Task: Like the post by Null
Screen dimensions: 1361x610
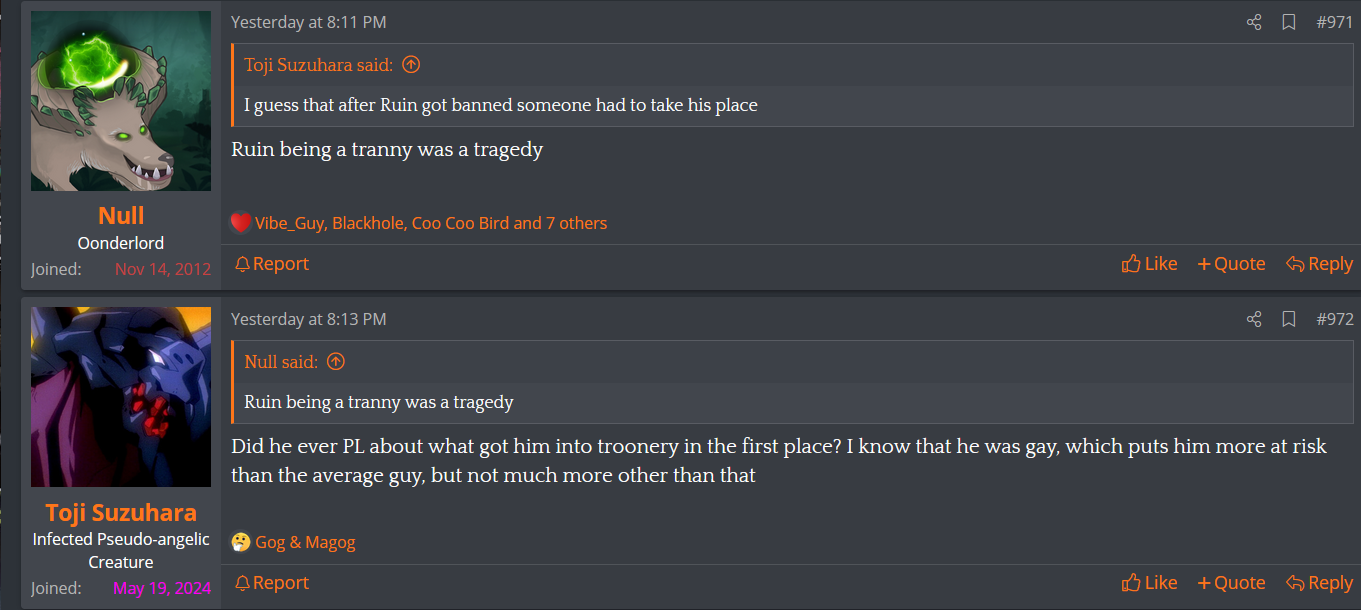Action: pos(1149,264)
